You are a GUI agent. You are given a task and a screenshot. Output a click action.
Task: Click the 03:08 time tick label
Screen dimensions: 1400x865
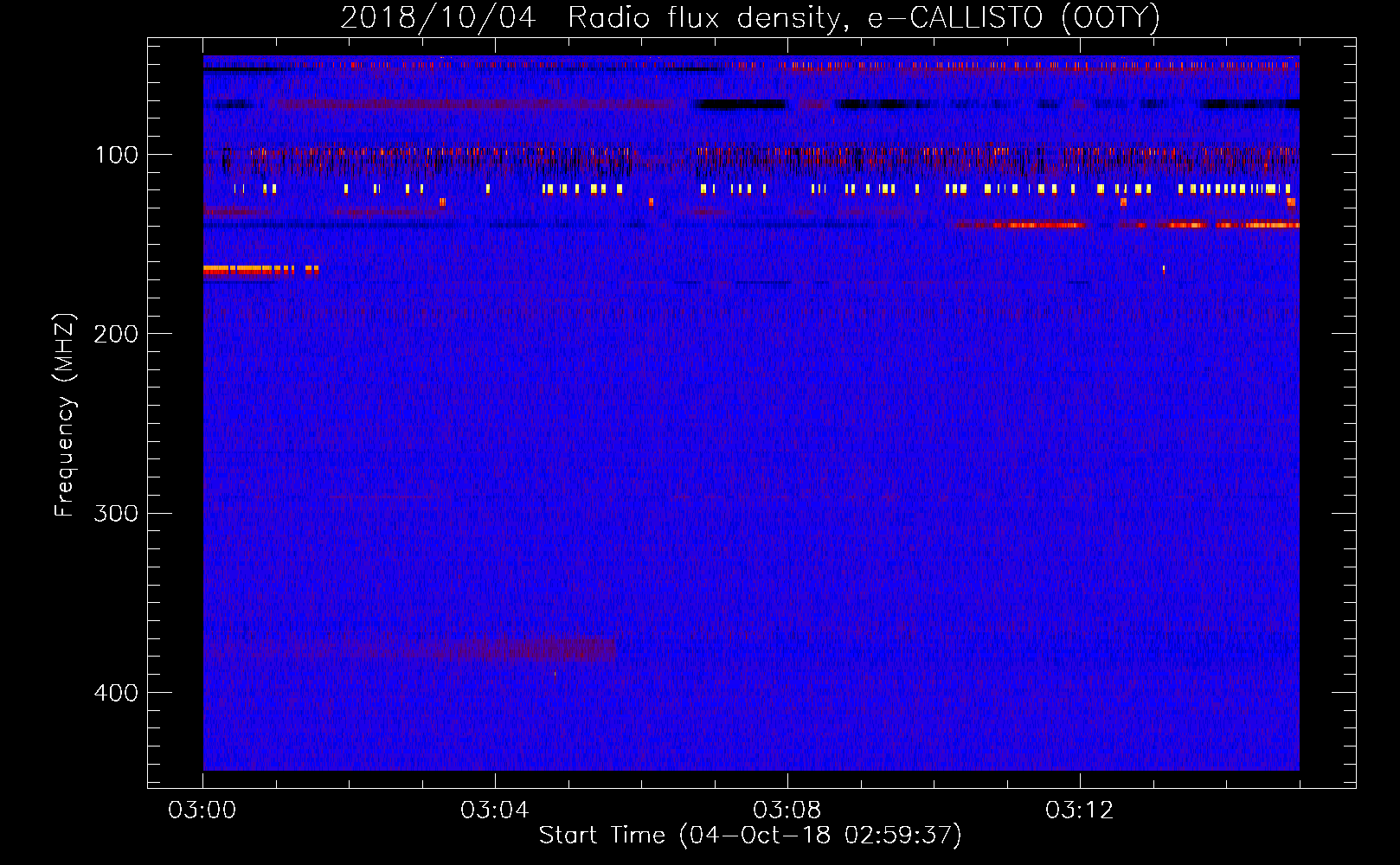coord(787,811)
